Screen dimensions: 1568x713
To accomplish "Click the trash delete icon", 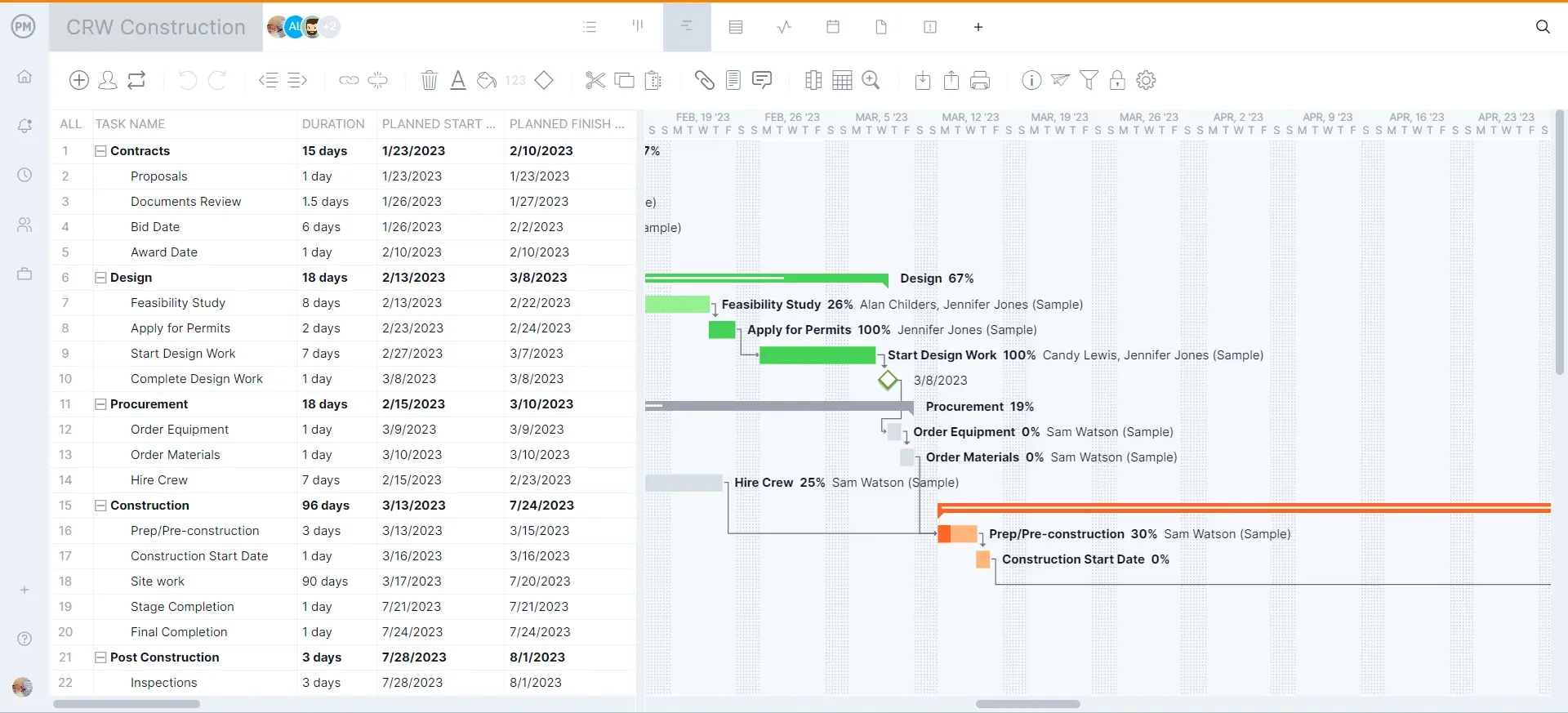I will pyautogui.click(x=429, y=80).
